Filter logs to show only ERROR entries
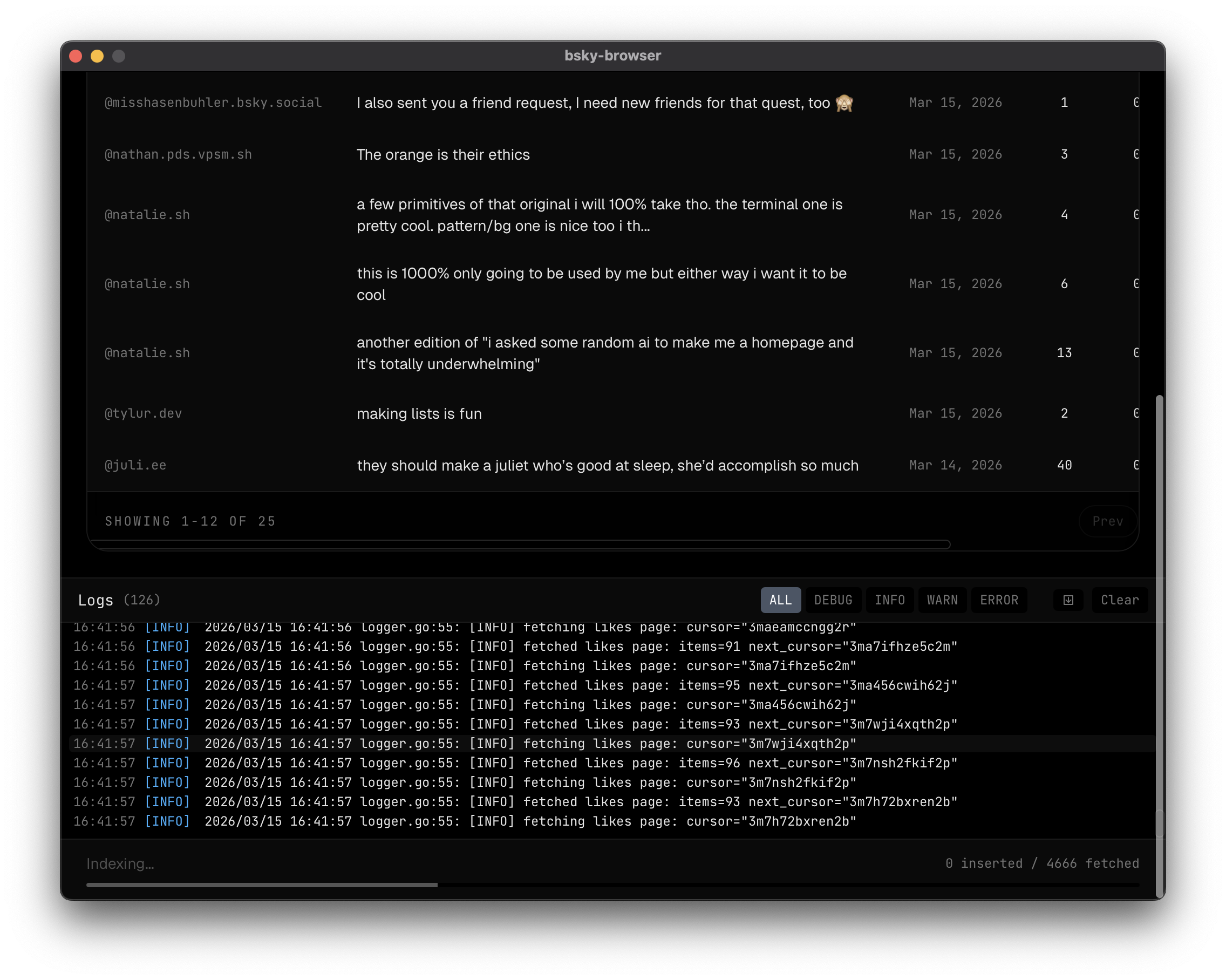 point(999,600)
